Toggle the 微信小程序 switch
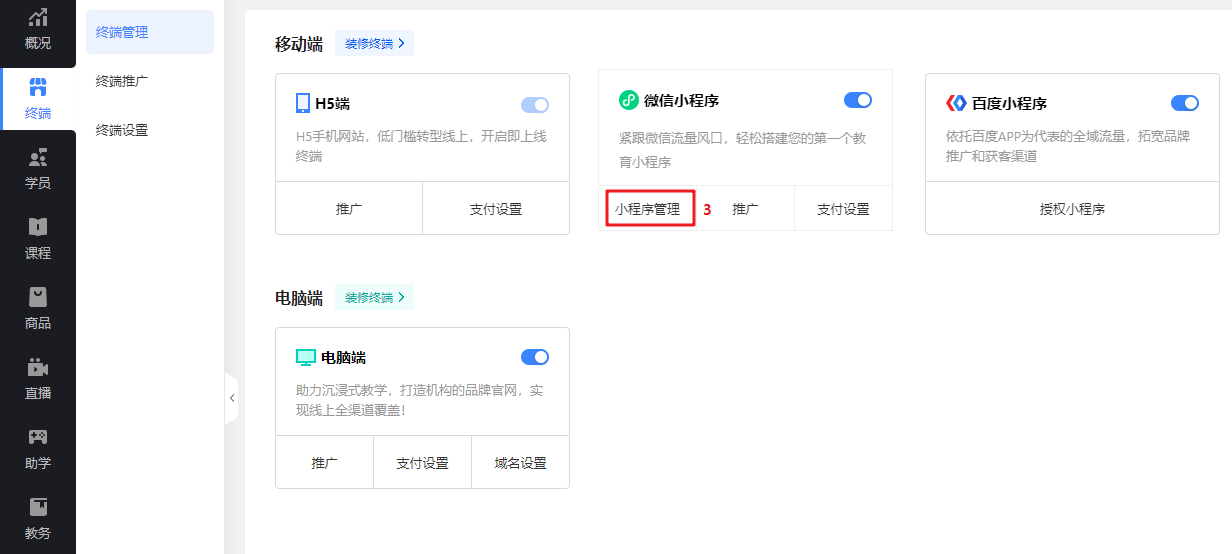The width and height of the screenshot is (1232, 554). (858, 100)
